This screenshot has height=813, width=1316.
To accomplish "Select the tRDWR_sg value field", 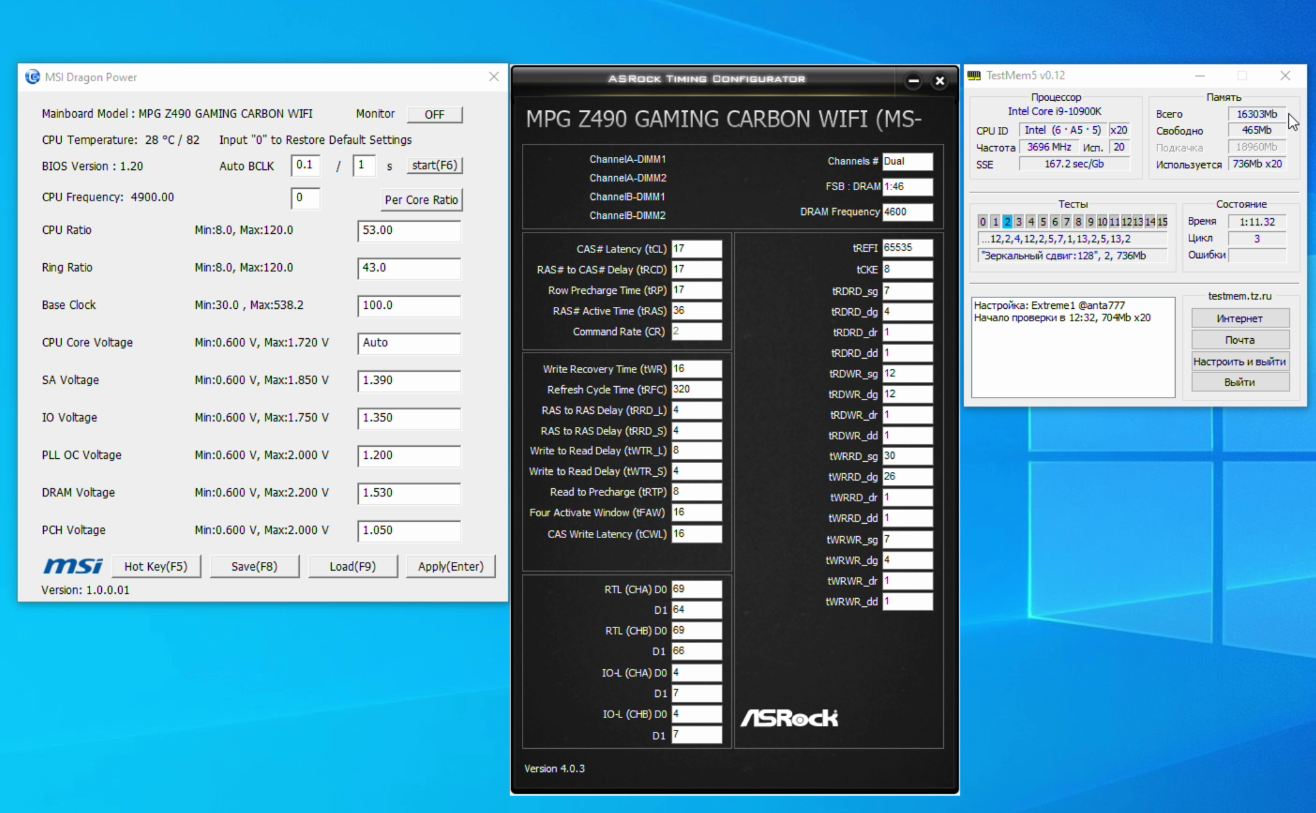I will (x=907, y=373).
